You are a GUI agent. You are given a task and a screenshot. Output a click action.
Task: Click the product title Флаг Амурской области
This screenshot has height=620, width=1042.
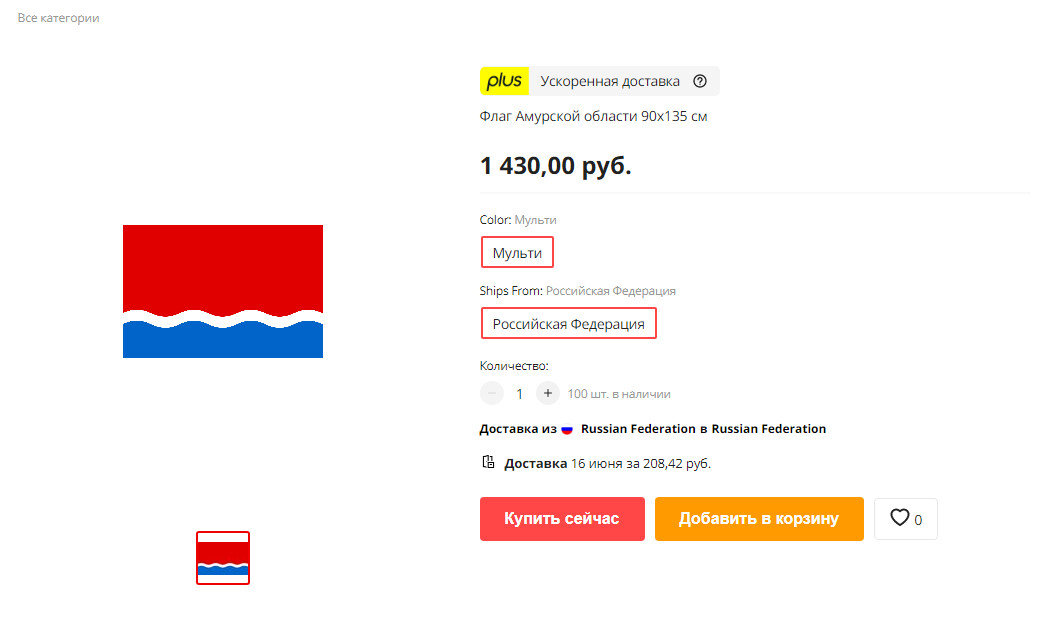pos(593,116)
